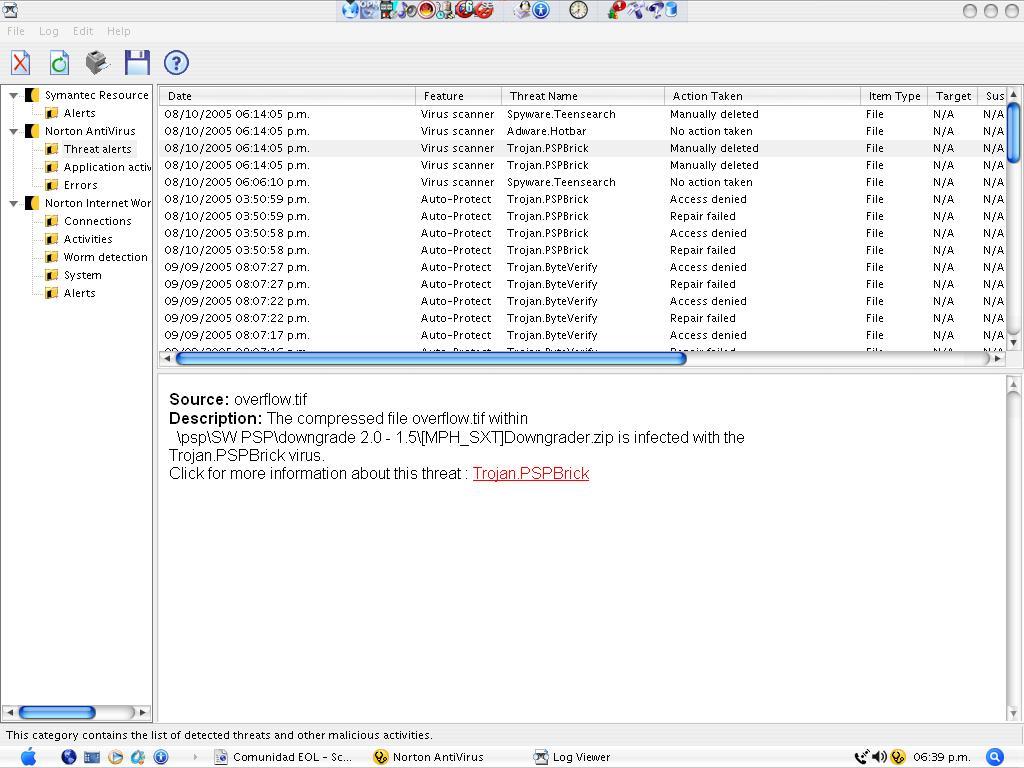The height and width of the screenshot is (768, 1024).
Task: Collapse the Norton AntiVirus tree node
Action: (x=13, y=131)
